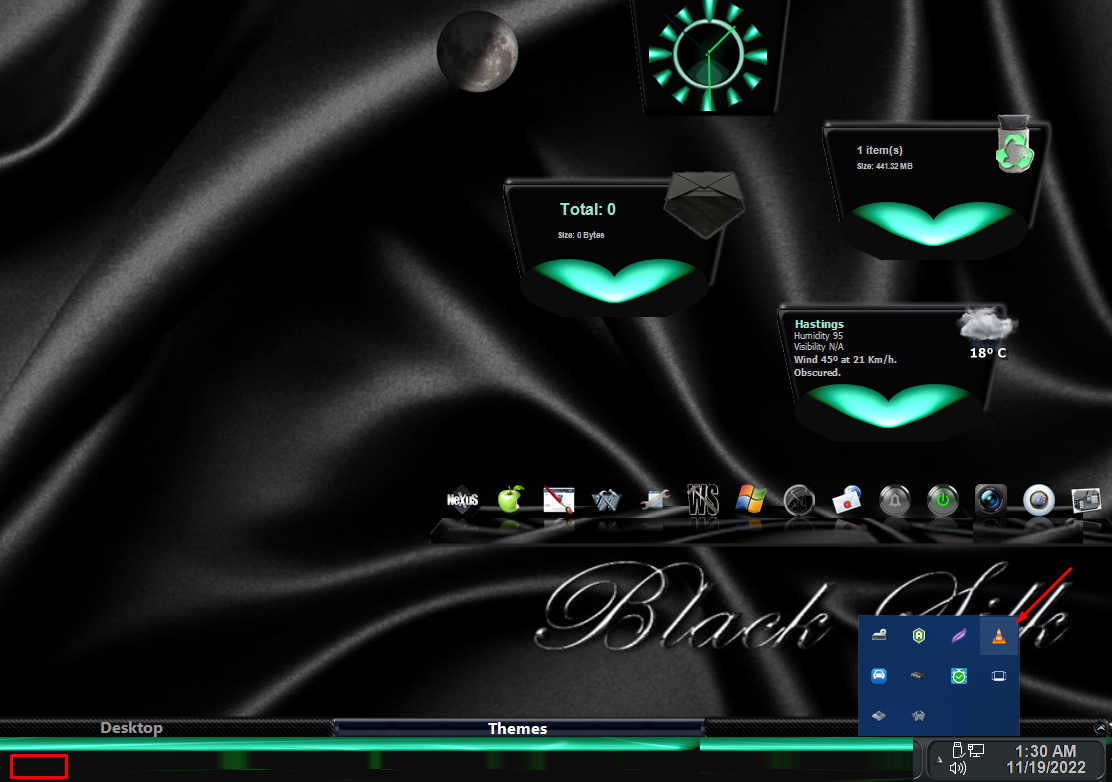
Task: Click the speaker volume tray icon
Action: tap(957, 768)
